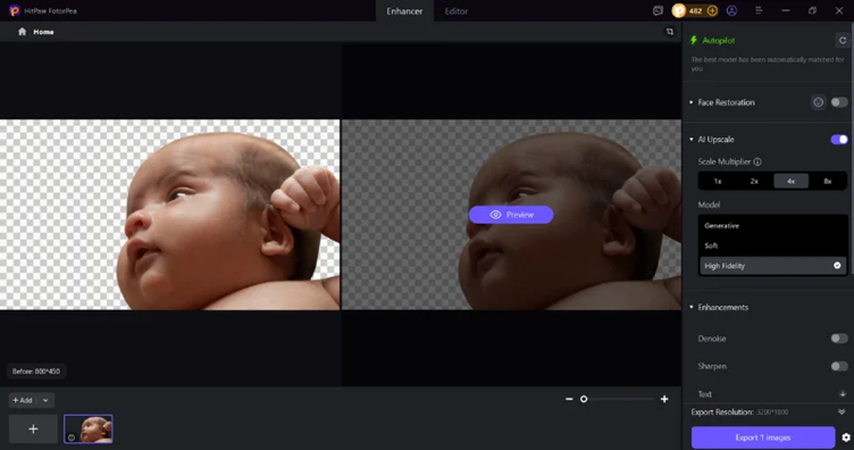Choose the High Fidelity model
This screenshot has height=450, width=854.
point(772,266)
